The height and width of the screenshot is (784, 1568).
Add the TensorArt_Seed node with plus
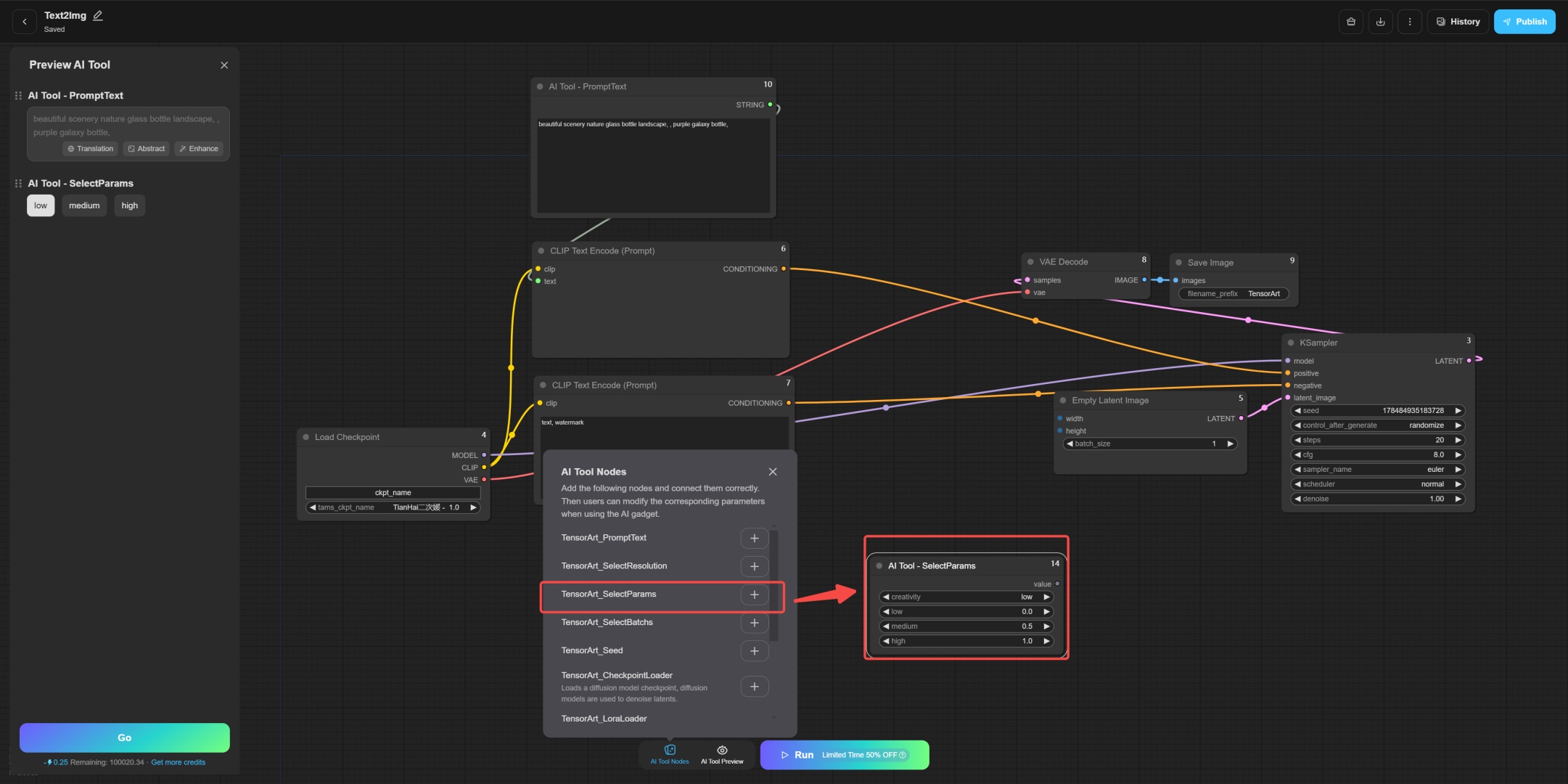click(754, 651)
